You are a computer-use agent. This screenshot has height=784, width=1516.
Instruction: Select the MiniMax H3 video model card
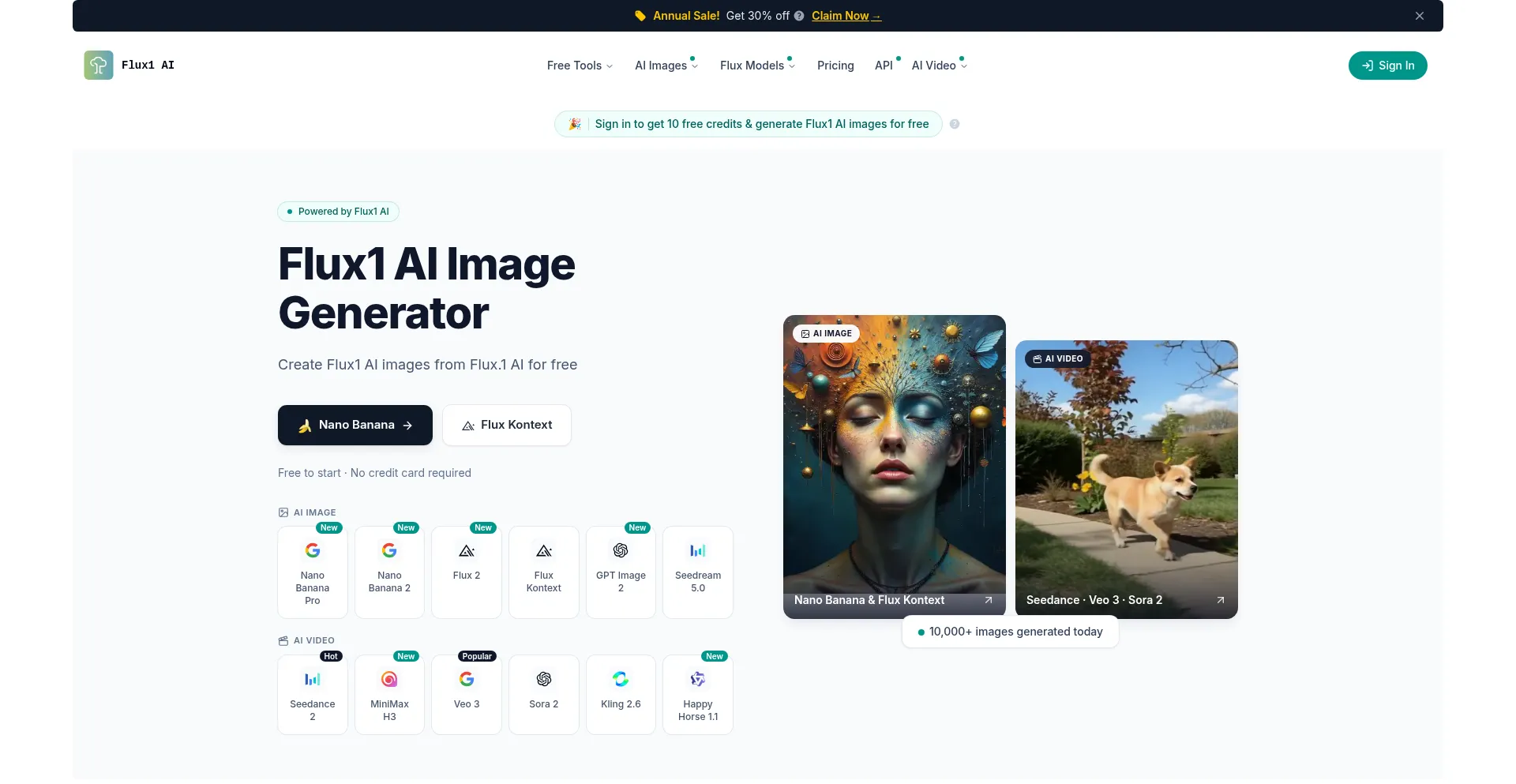click(x=389, y=695)
